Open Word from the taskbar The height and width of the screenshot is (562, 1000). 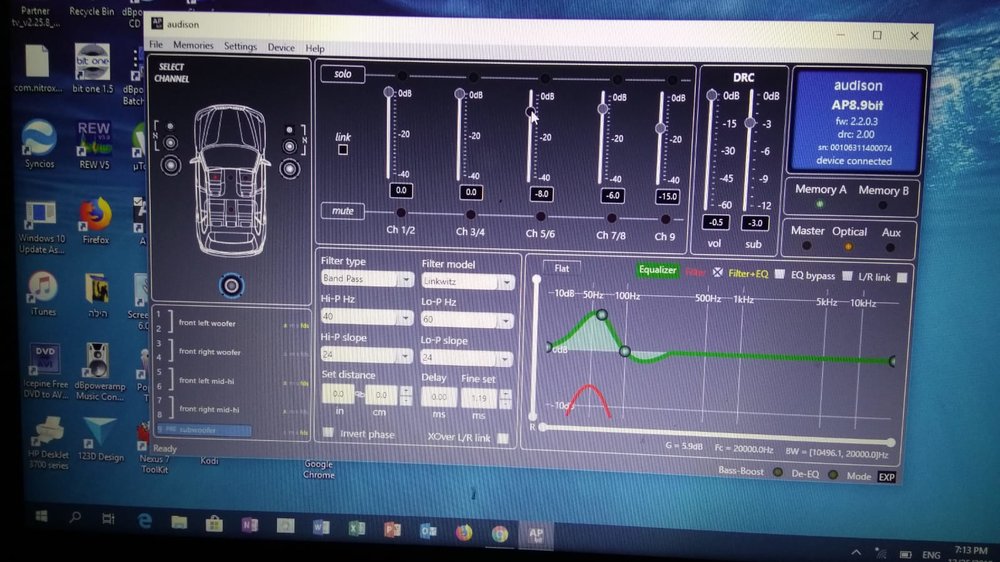click(x=321, y=527)
